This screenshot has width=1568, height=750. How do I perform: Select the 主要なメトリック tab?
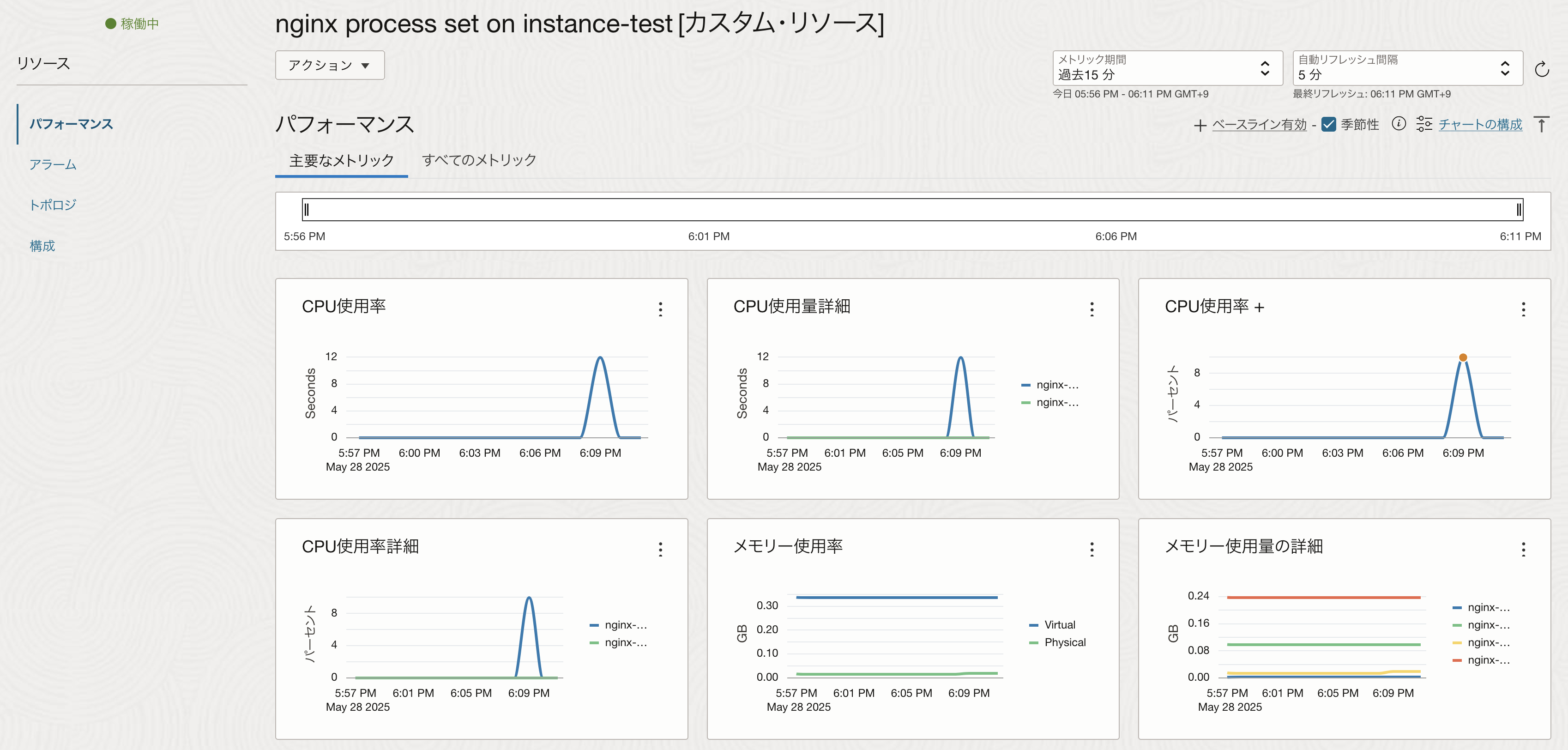click(341, 160)
